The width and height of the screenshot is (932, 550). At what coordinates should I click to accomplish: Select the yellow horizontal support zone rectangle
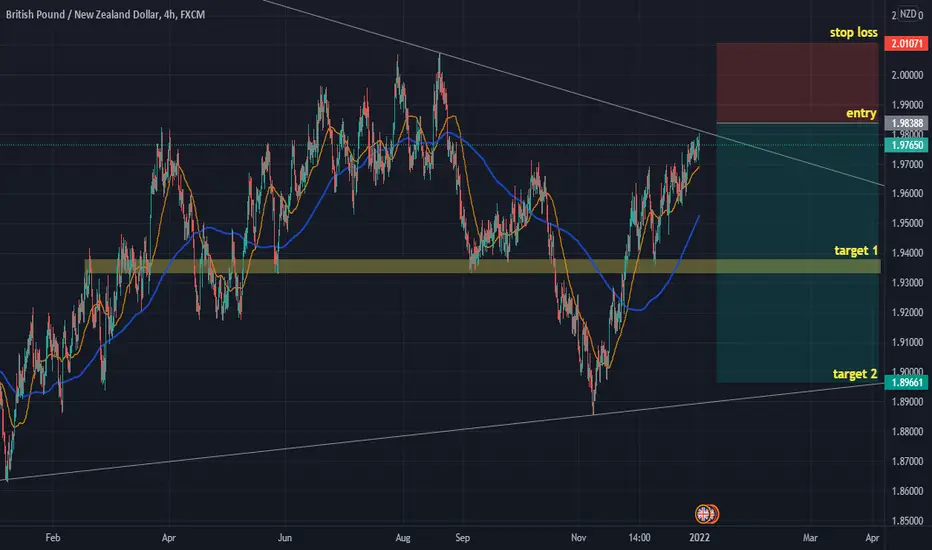point(482,266)
